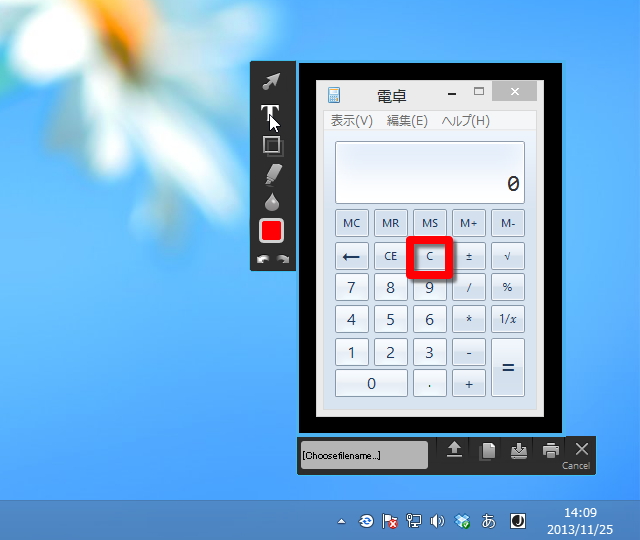Click the CE button
640x540 pixels.
[x=391, y=256]
